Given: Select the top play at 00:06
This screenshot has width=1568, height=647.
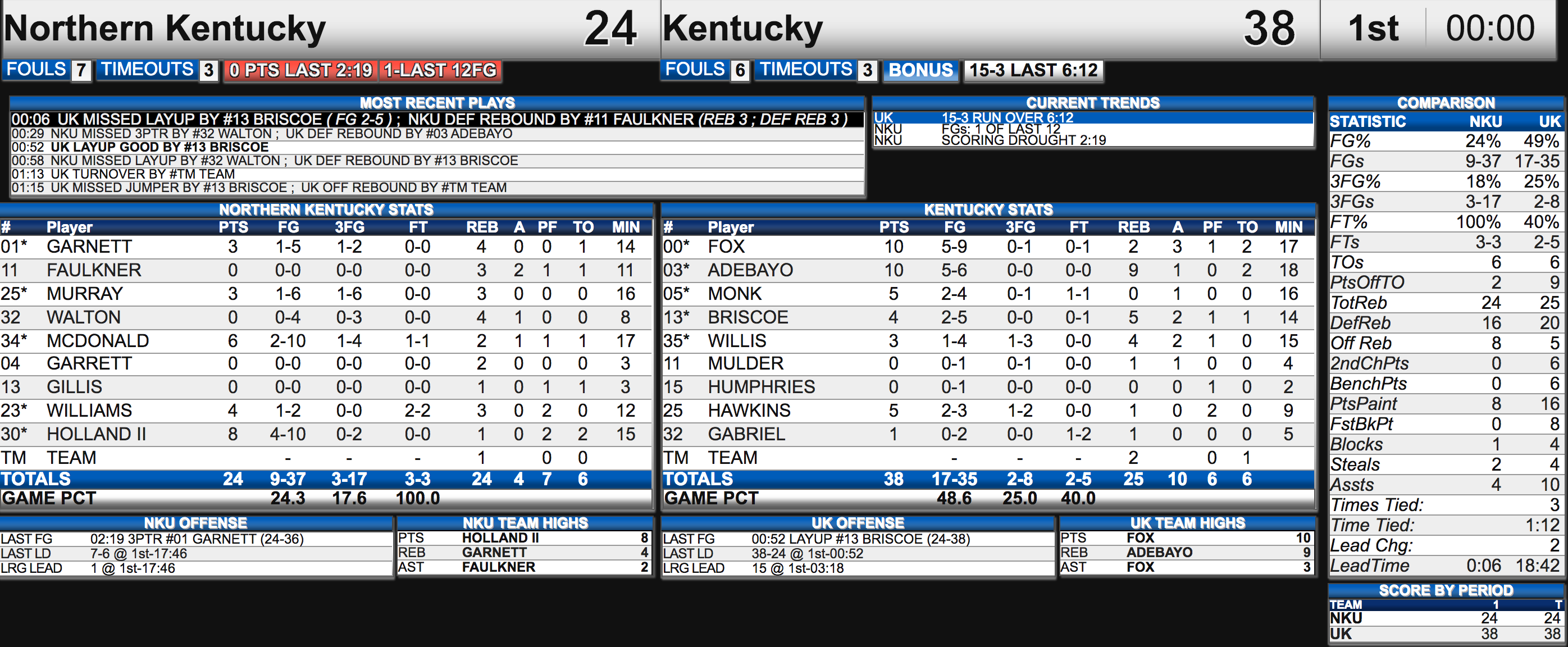Looking at the screenshot, I should pyautogui.click(x=437, y=119).
